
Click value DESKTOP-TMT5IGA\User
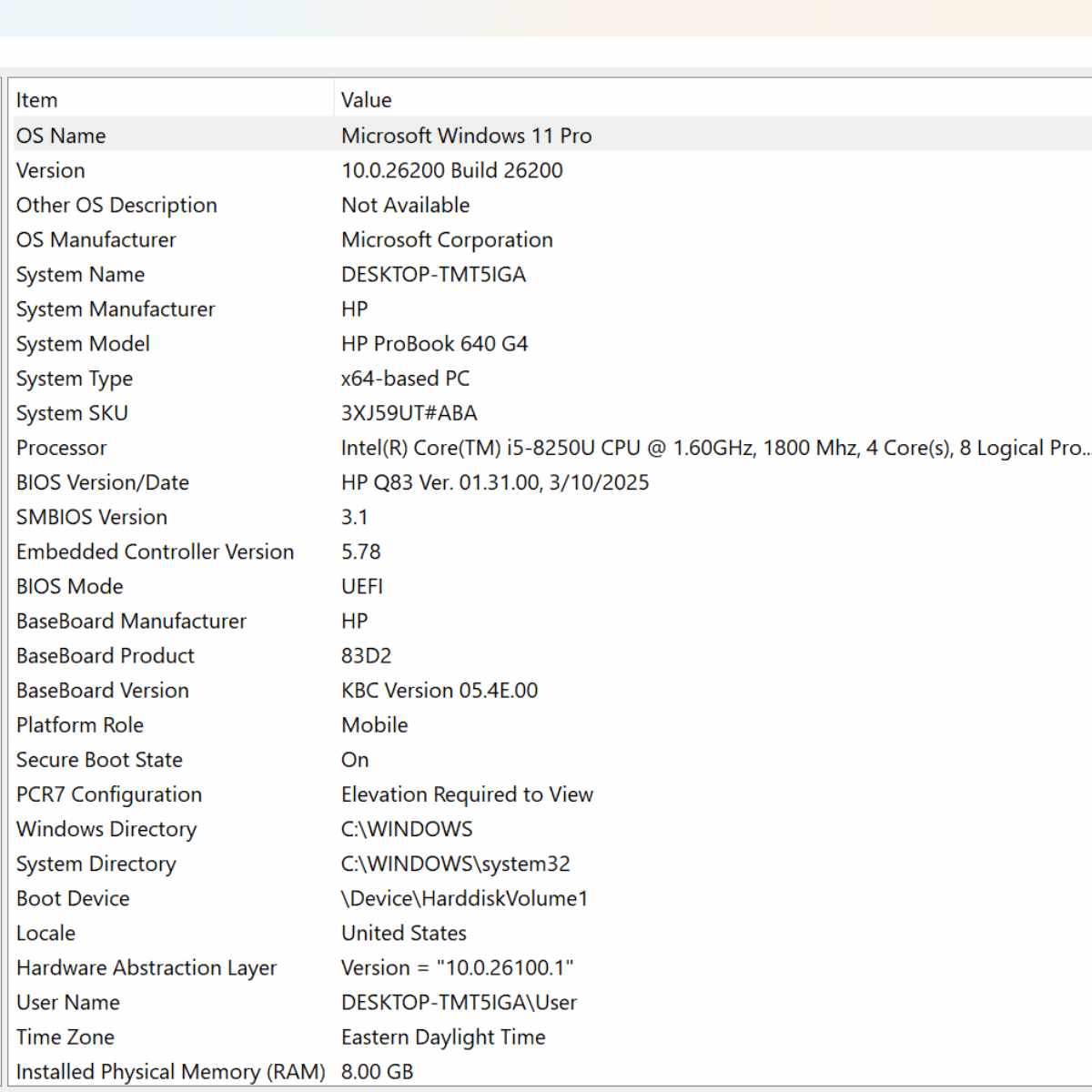click(460, 1001)
